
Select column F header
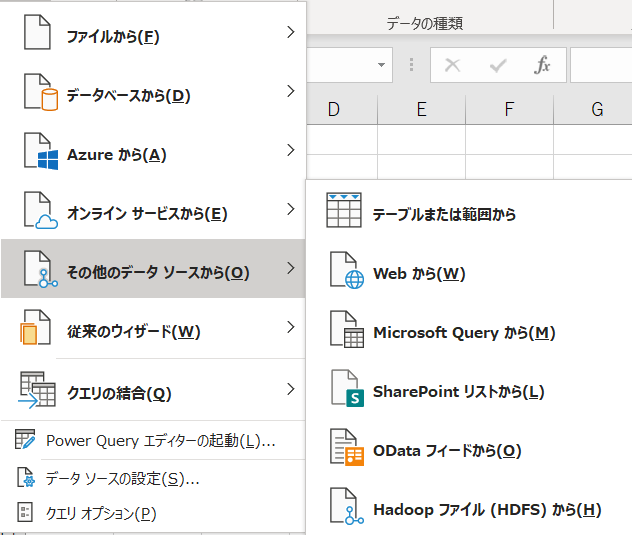coord(509,110)
